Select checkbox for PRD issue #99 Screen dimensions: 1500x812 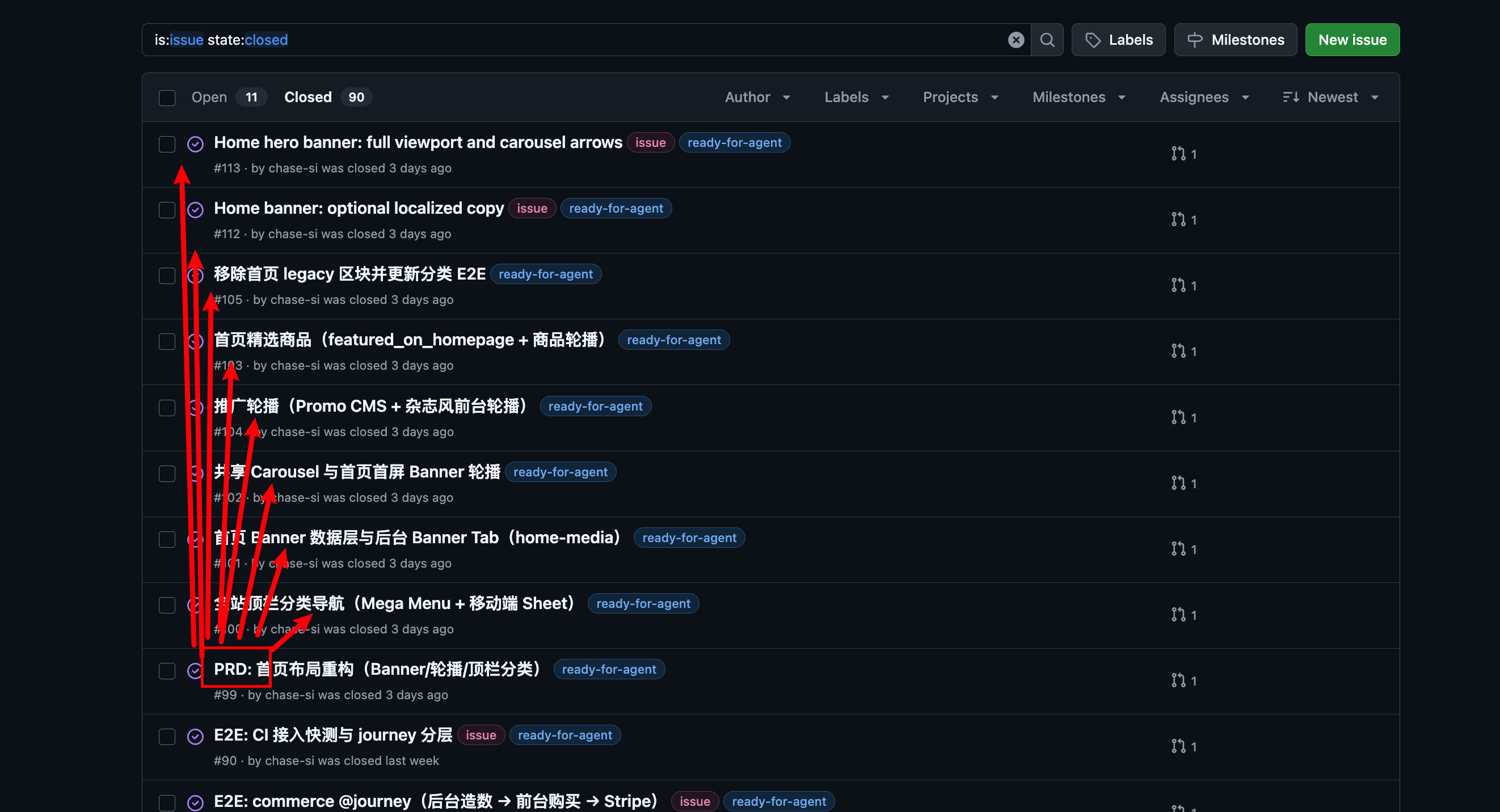tap(167, 671)
